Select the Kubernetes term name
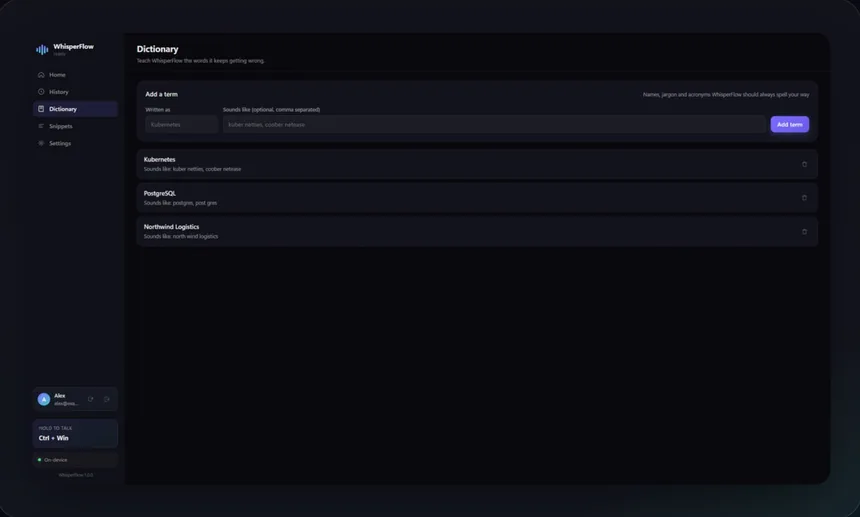The height and width of the screenshot is (517, 860). point(160,160)
